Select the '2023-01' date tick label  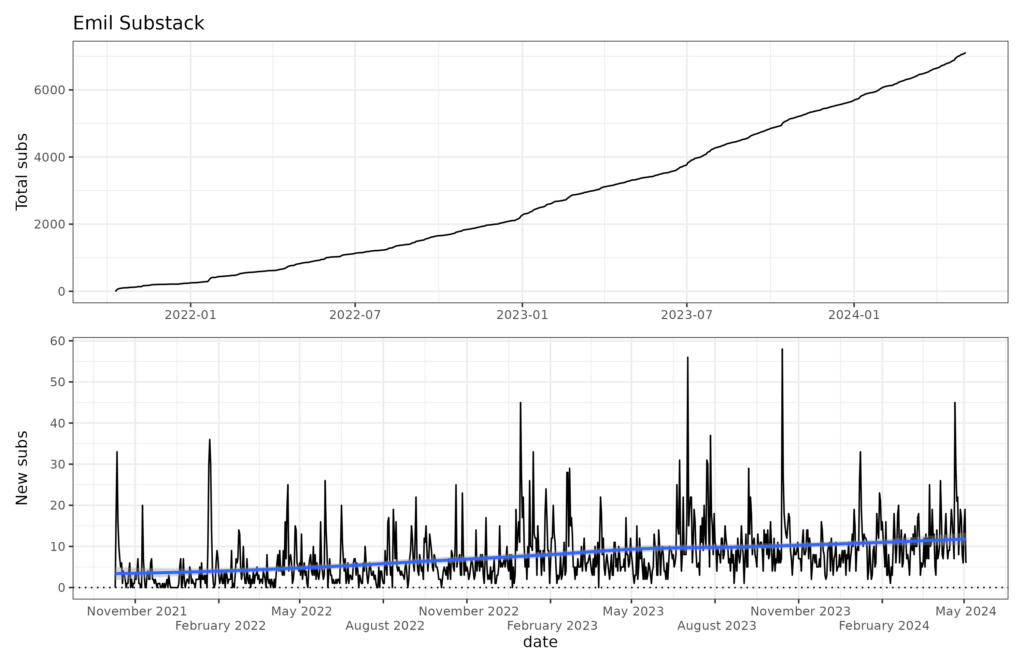(x=522, y=315)
